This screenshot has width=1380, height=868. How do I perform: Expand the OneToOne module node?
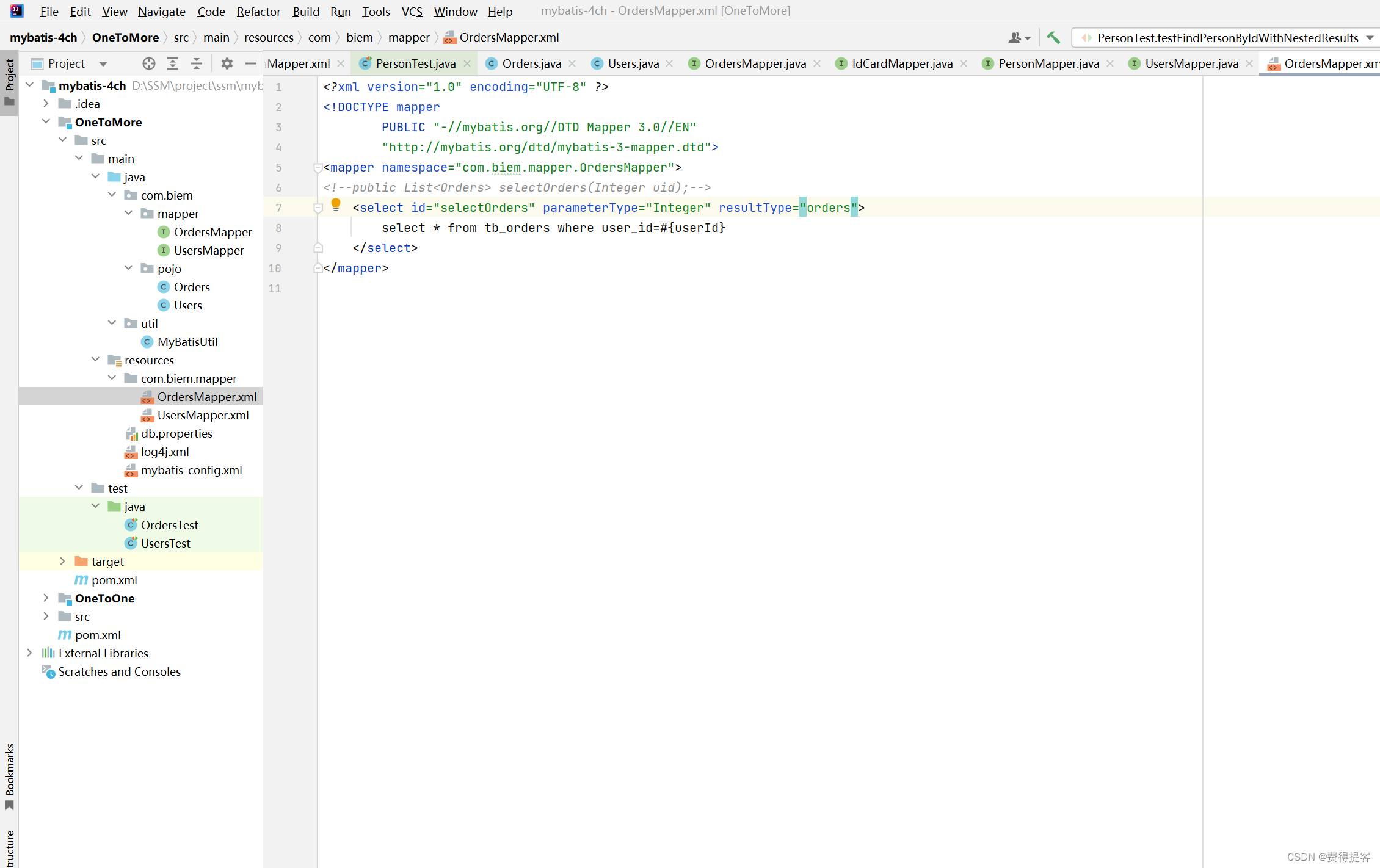(x=46, y=598)
